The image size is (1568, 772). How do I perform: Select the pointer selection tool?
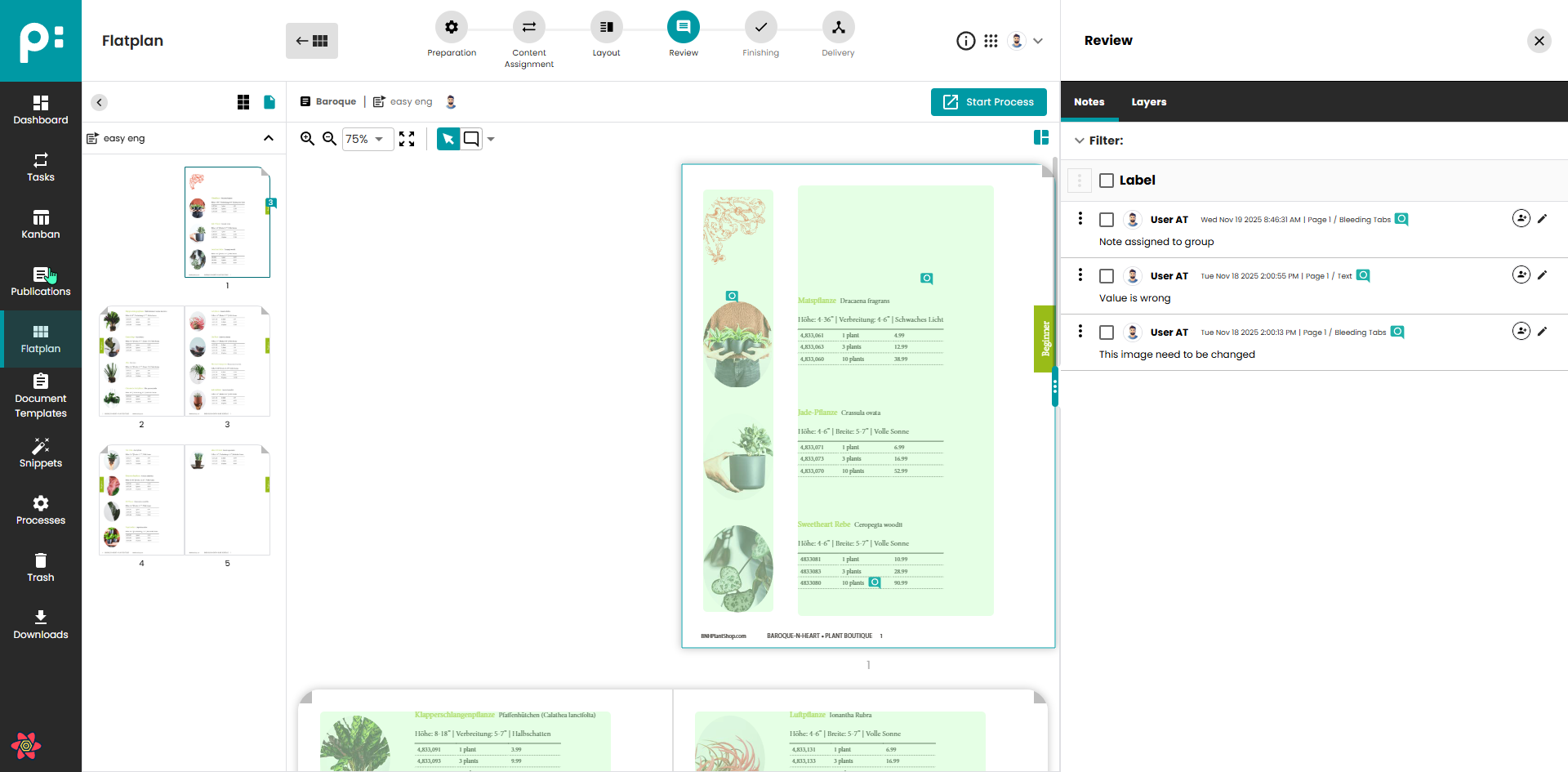[448, 139]
